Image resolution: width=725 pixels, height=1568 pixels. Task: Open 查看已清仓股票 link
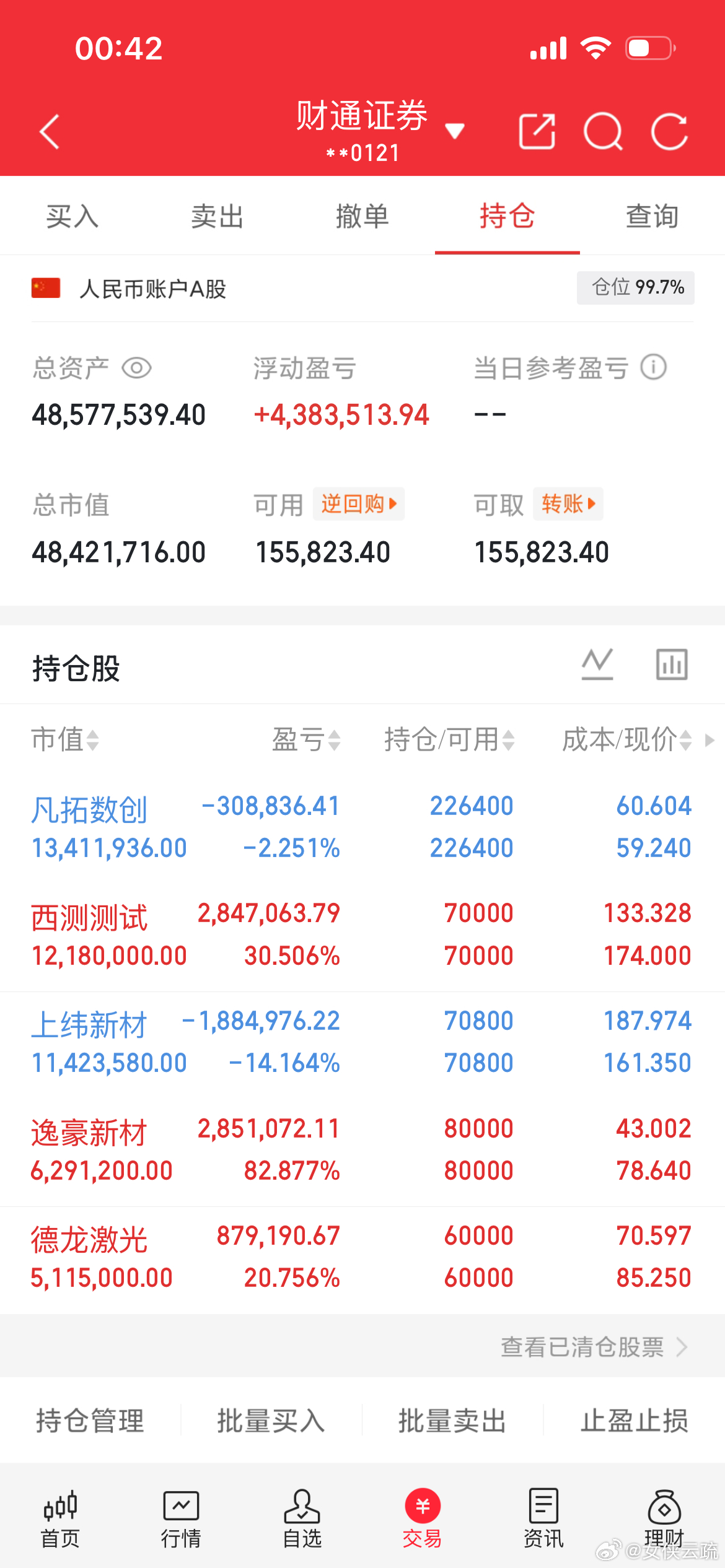(594, 1348)
